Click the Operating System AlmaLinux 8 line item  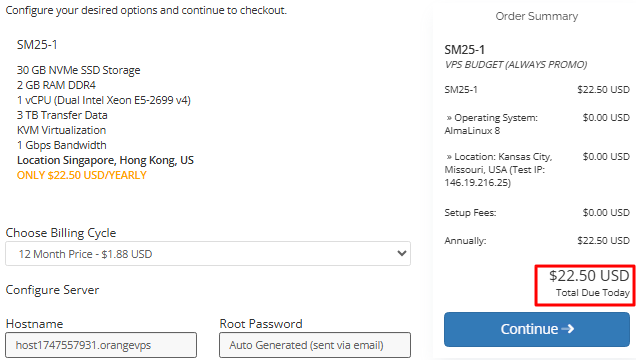[x=537, y=124]
